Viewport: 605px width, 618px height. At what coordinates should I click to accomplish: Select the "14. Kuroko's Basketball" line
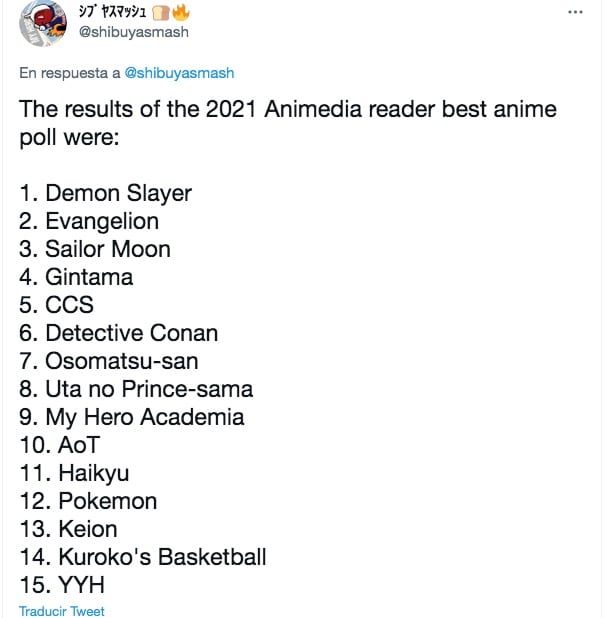[142, 557]
